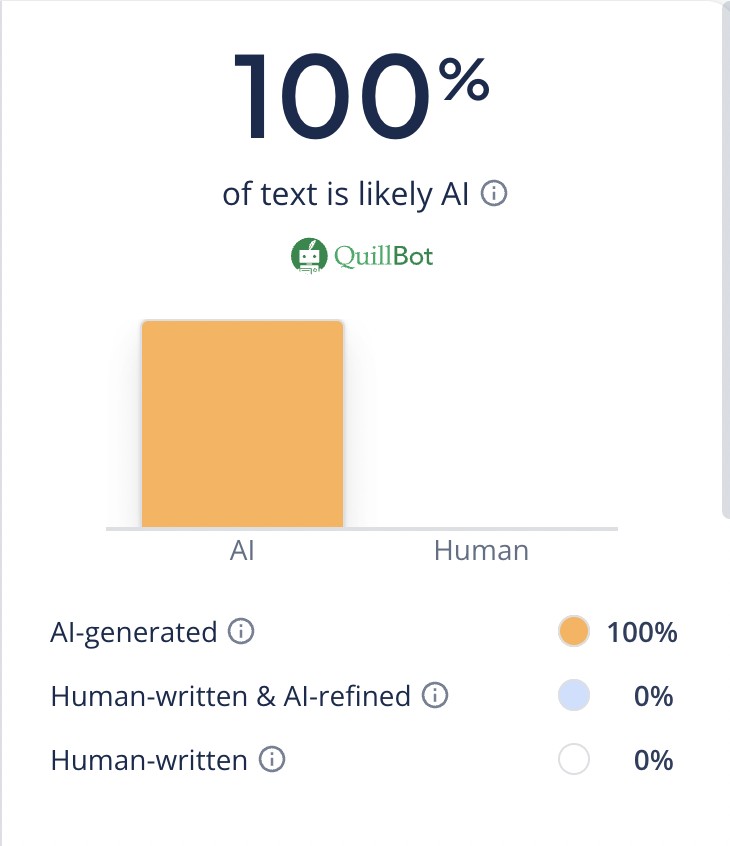Click the 'Human-written' legend label
730x846 pixels.
(x=149, y=761)
